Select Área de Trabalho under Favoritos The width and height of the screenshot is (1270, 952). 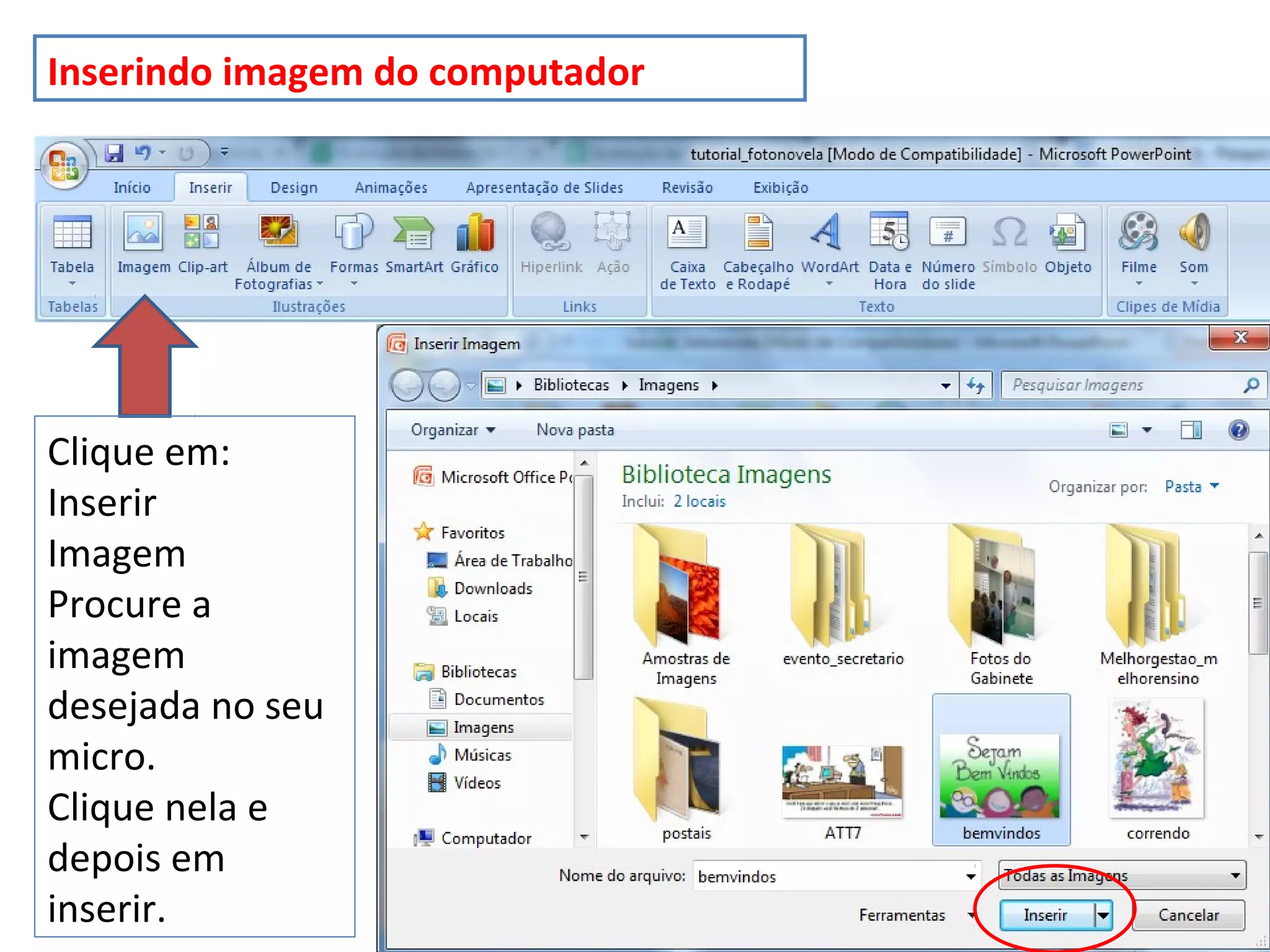coord(500,560)
